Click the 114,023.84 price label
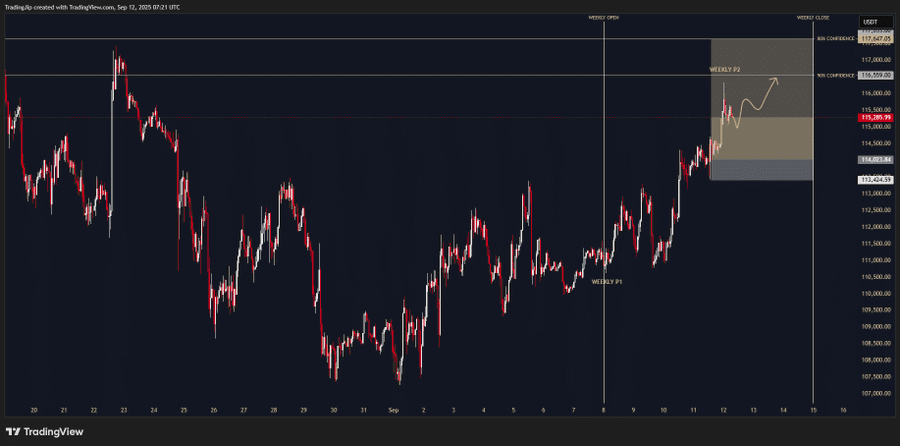Screen dimensions: 900x446 point(874,159)
